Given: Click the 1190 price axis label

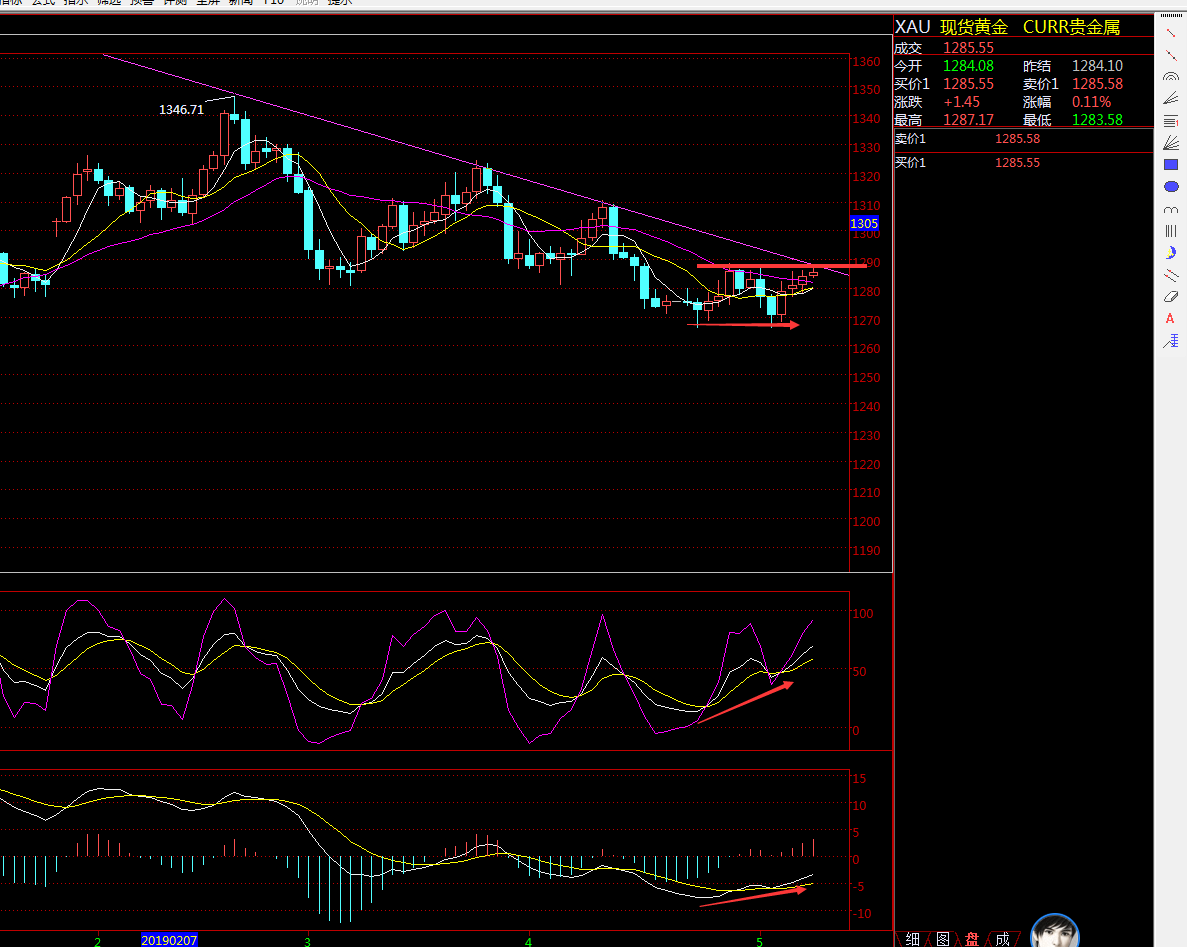Looking at the screenshot, I should click(866, 551).
